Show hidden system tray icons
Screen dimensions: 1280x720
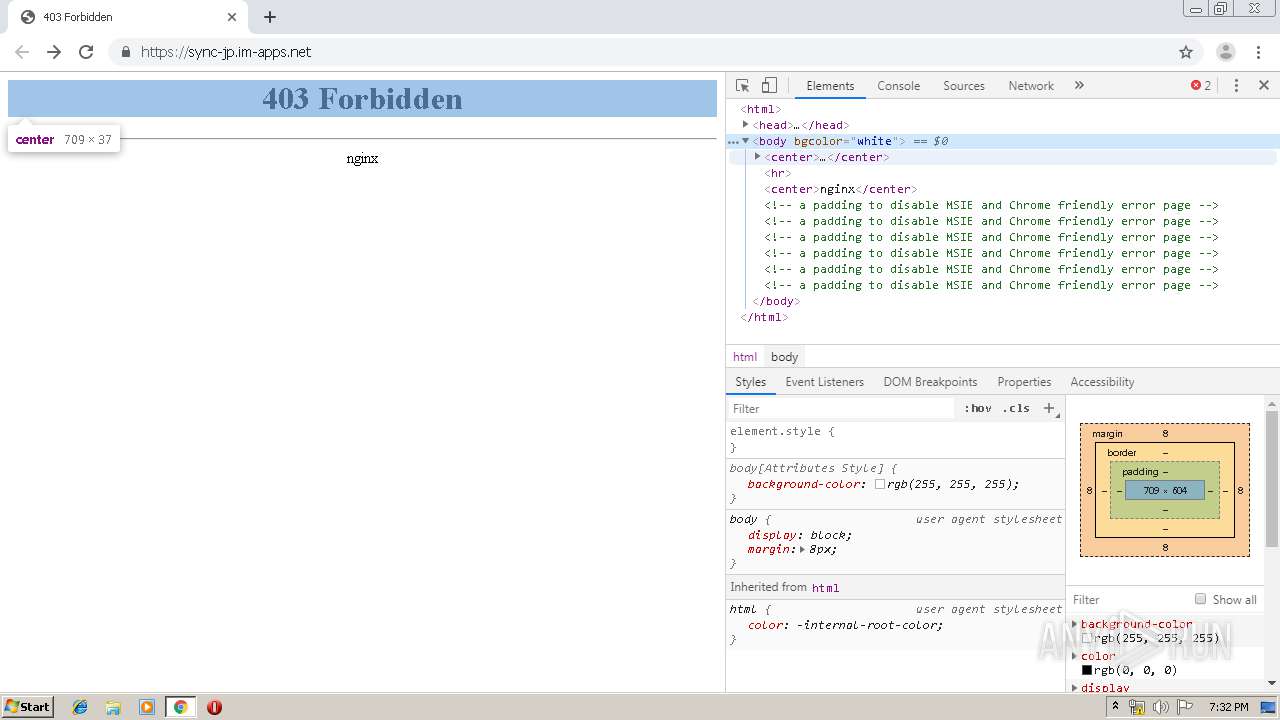[x=1116, y=707]
